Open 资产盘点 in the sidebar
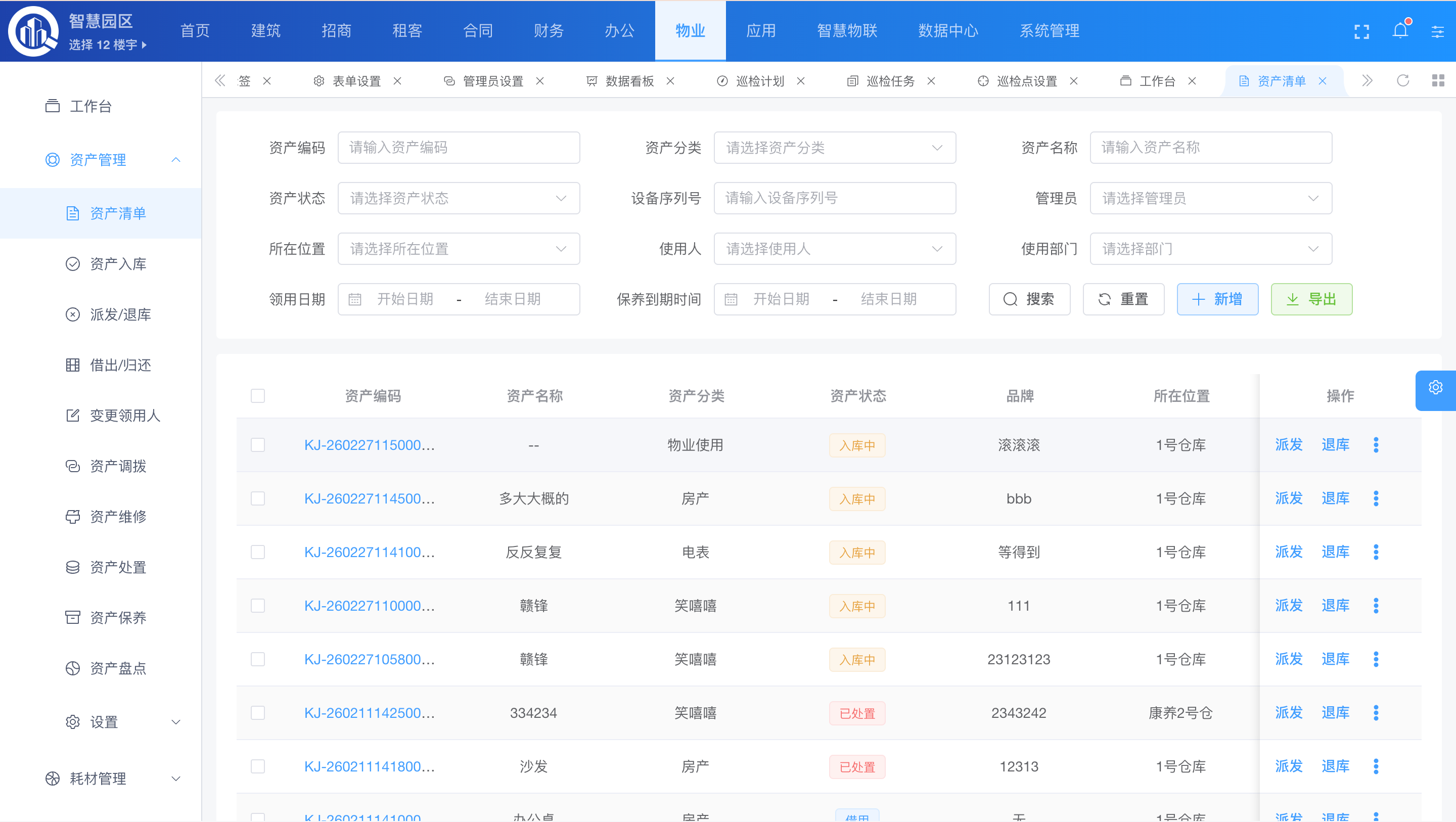The image size is (1456, 822). [x=118, y=668]
